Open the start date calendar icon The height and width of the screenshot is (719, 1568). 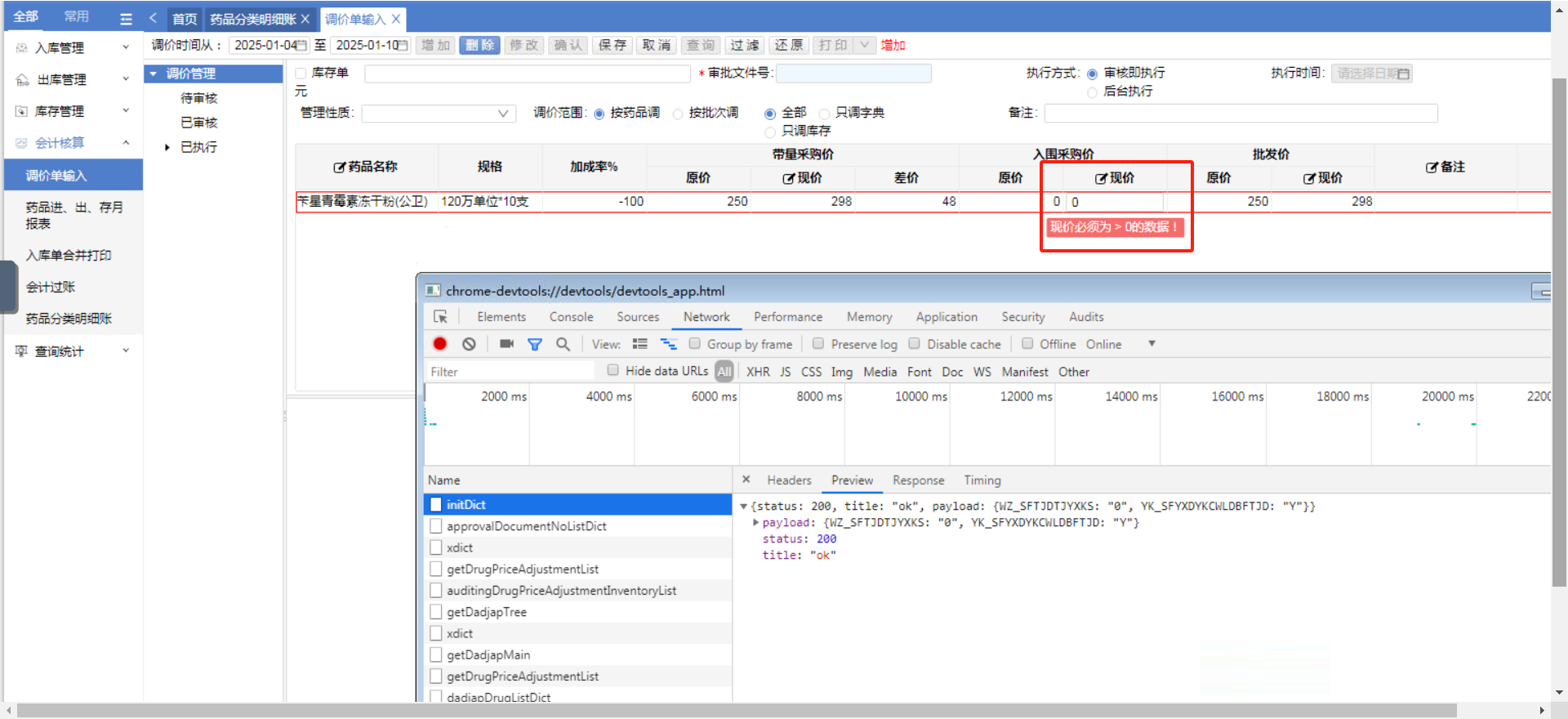301,46
